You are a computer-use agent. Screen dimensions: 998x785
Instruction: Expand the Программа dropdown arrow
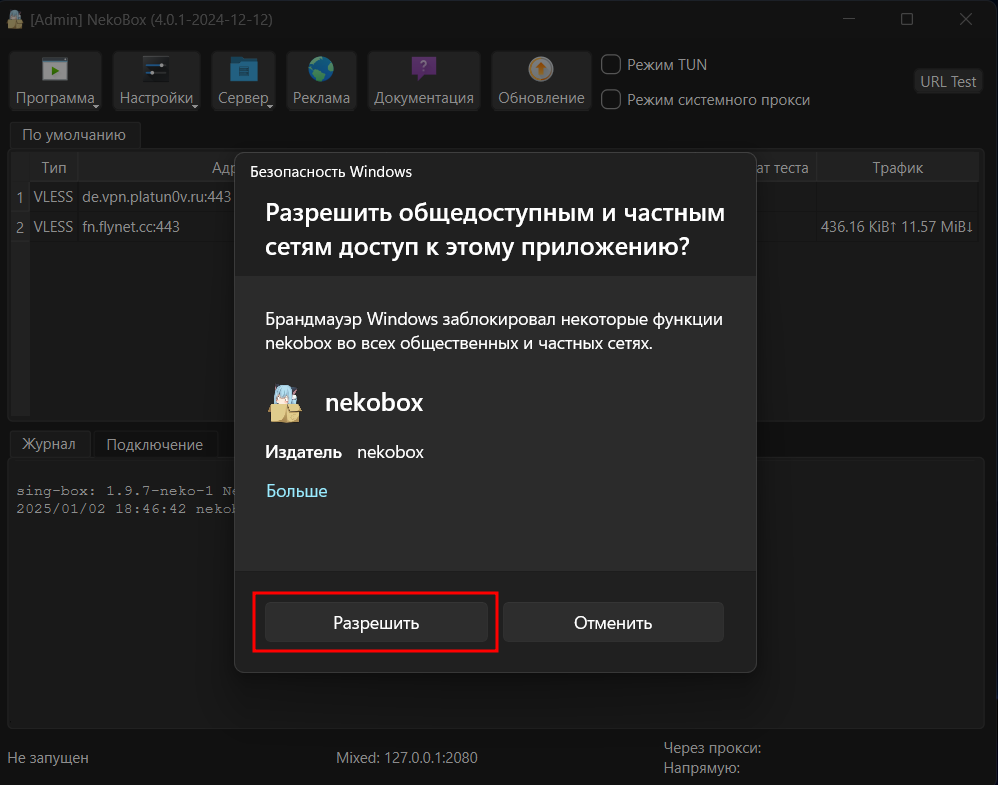coord(97,103)
